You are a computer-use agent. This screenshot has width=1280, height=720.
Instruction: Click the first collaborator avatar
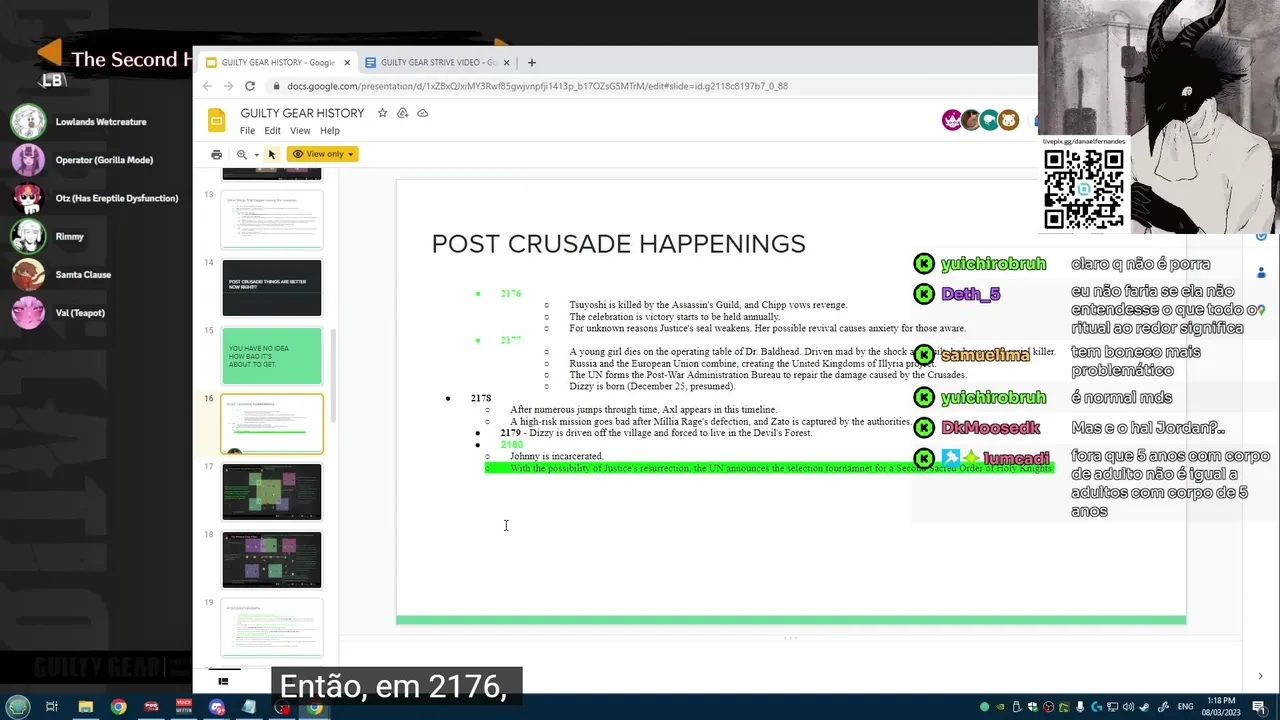click(x=951, y=120)
